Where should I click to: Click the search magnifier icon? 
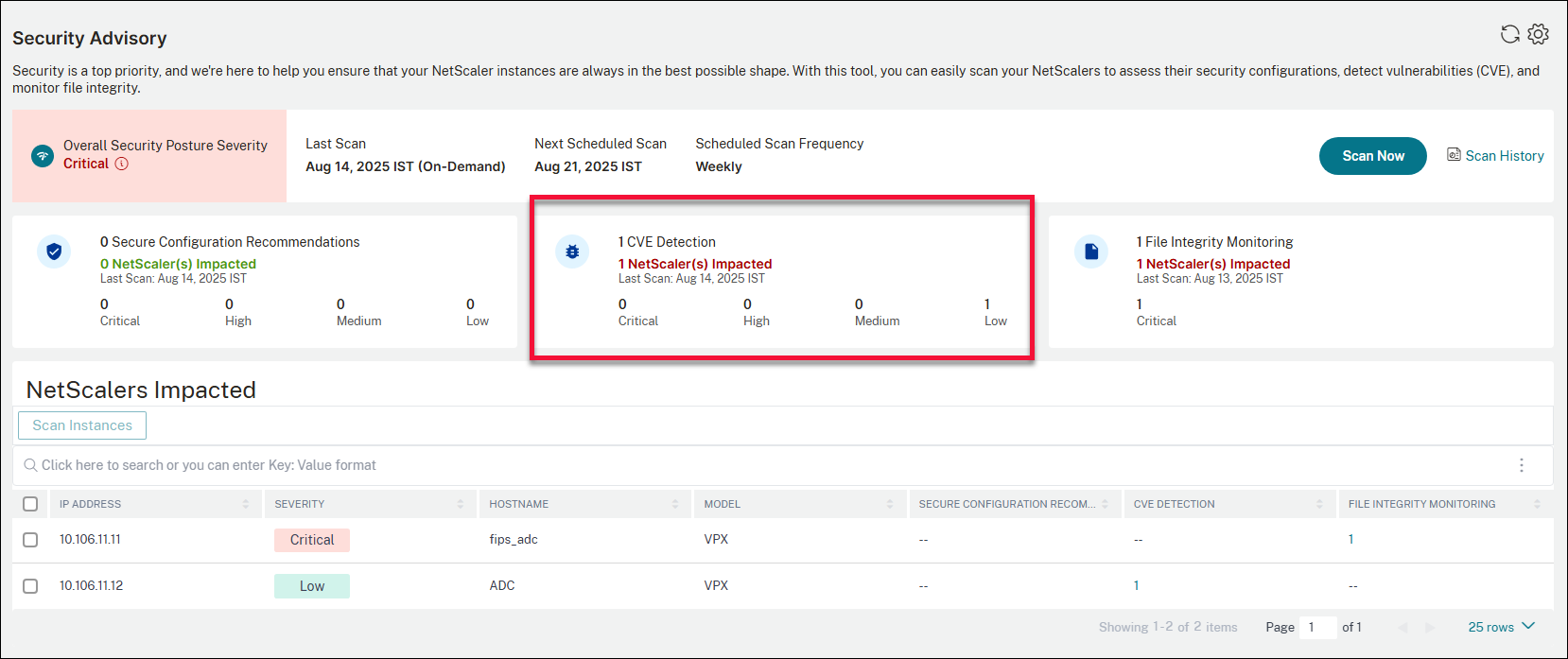[30, 465]
